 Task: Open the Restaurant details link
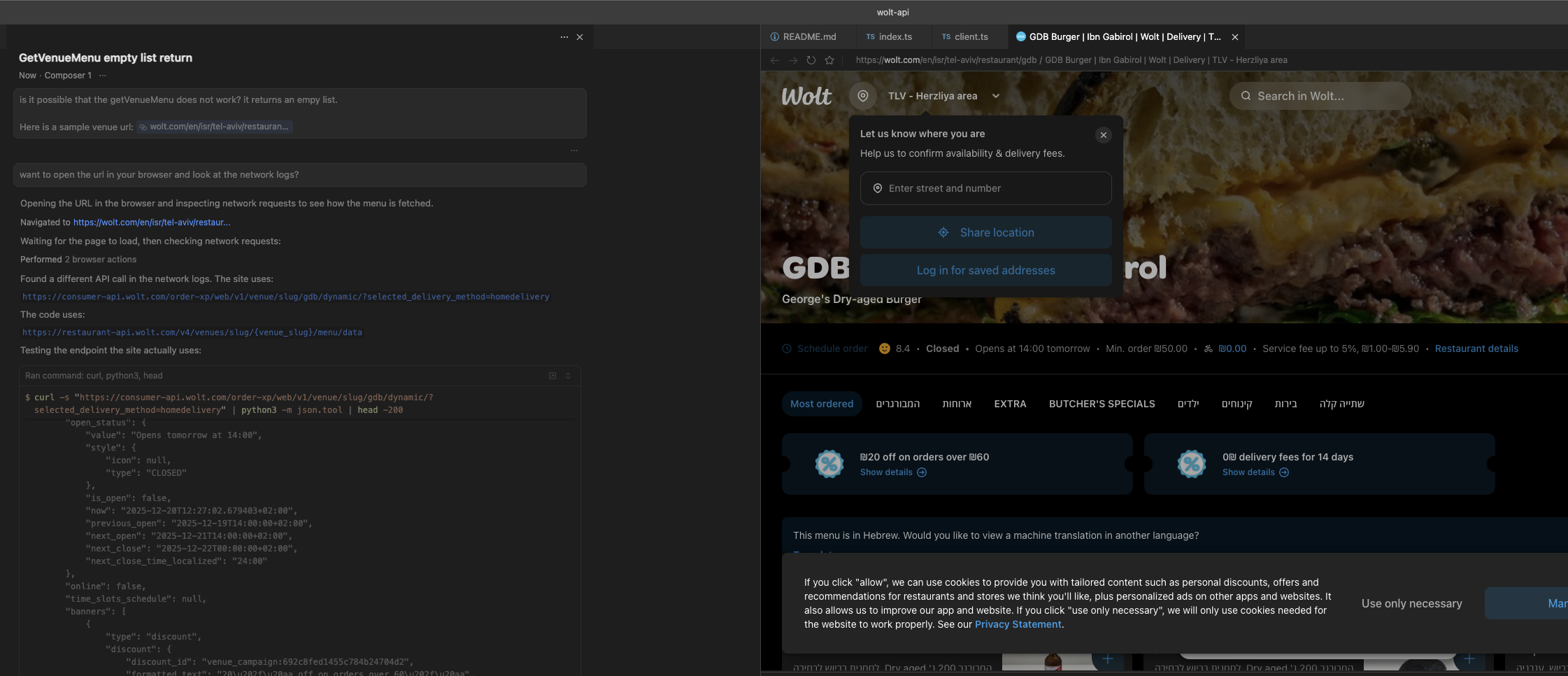[1476, 348]
